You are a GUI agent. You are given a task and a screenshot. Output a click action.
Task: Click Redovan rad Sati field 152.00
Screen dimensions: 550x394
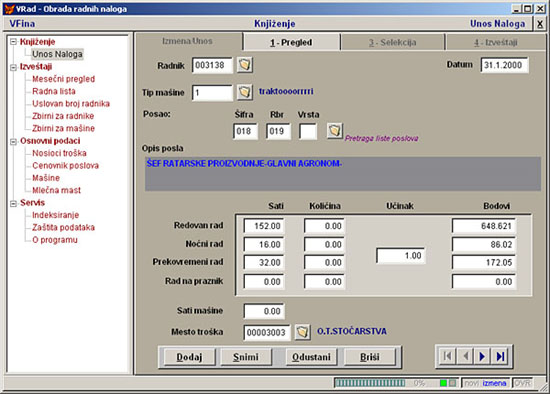(x=264, y=226)
